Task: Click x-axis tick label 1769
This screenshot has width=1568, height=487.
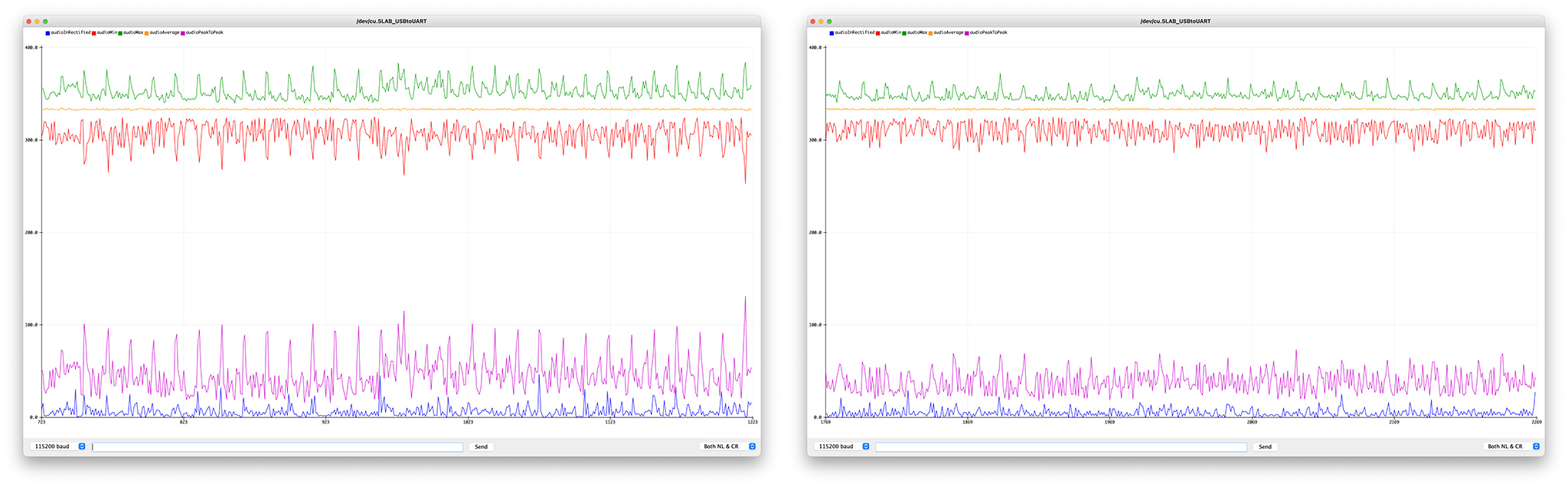Action: tap(825, 423)
